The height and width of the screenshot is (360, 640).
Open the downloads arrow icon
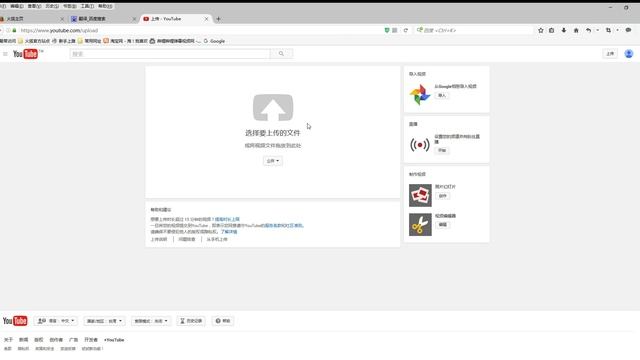564,30
